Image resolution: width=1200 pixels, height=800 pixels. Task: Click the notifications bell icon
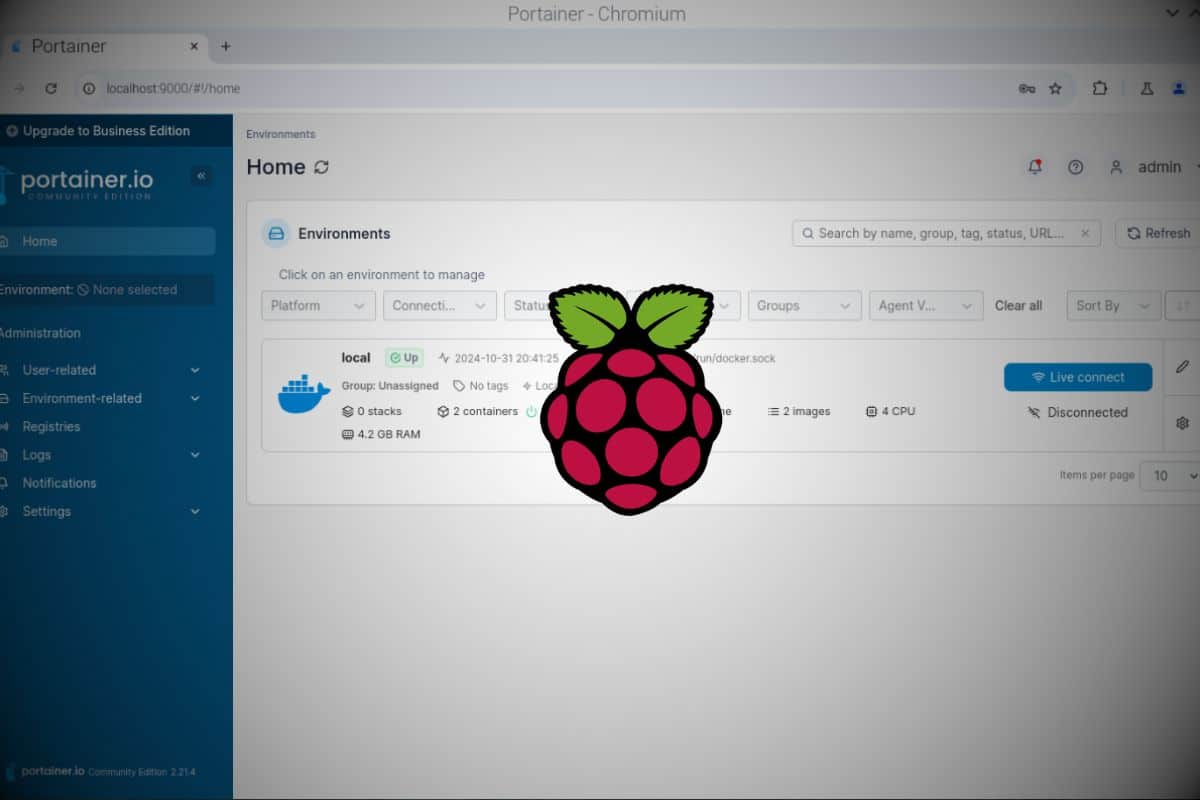tap(1035, 167)
